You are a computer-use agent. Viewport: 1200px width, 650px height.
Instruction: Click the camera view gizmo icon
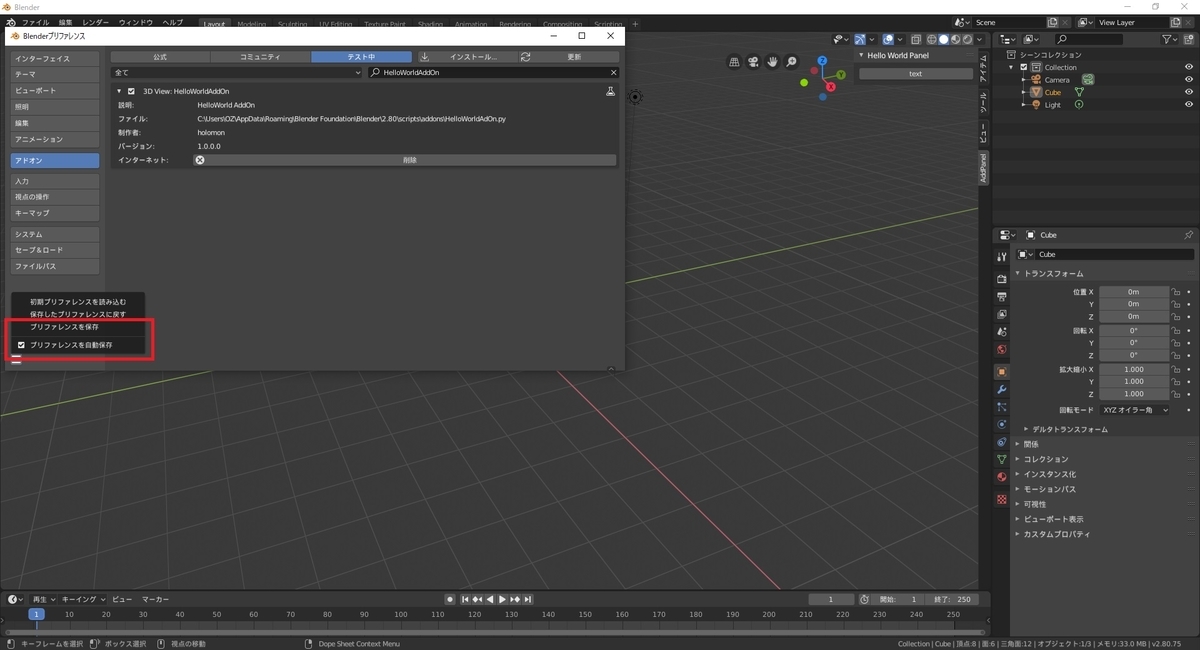754,62
